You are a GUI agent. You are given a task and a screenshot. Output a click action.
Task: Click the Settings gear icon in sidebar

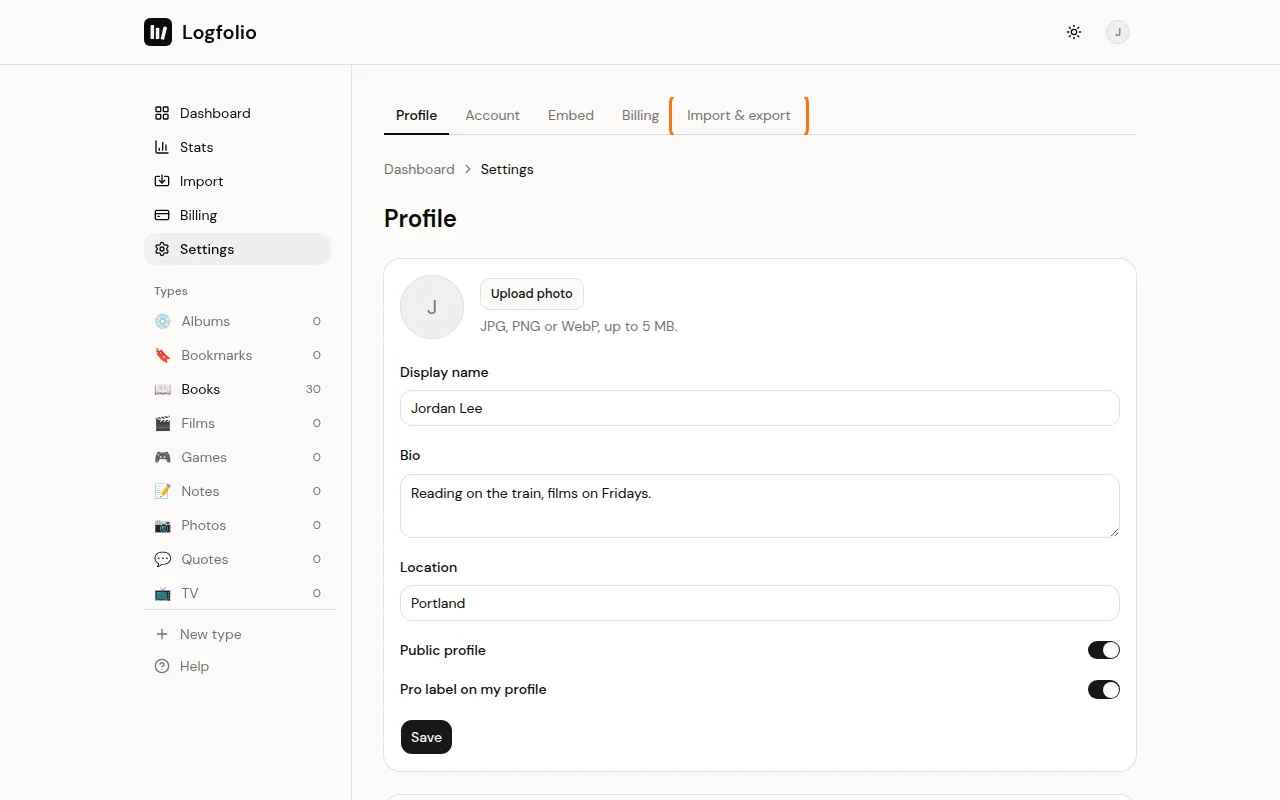click(x=162, y=249)
